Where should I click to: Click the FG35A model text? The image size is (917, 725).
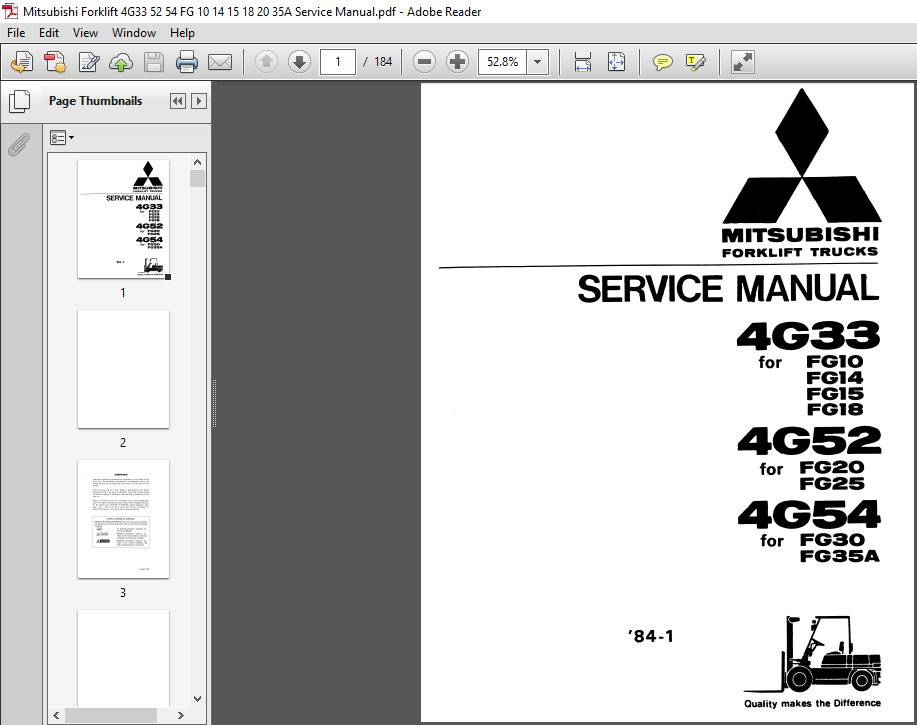(x=840, y=556)
